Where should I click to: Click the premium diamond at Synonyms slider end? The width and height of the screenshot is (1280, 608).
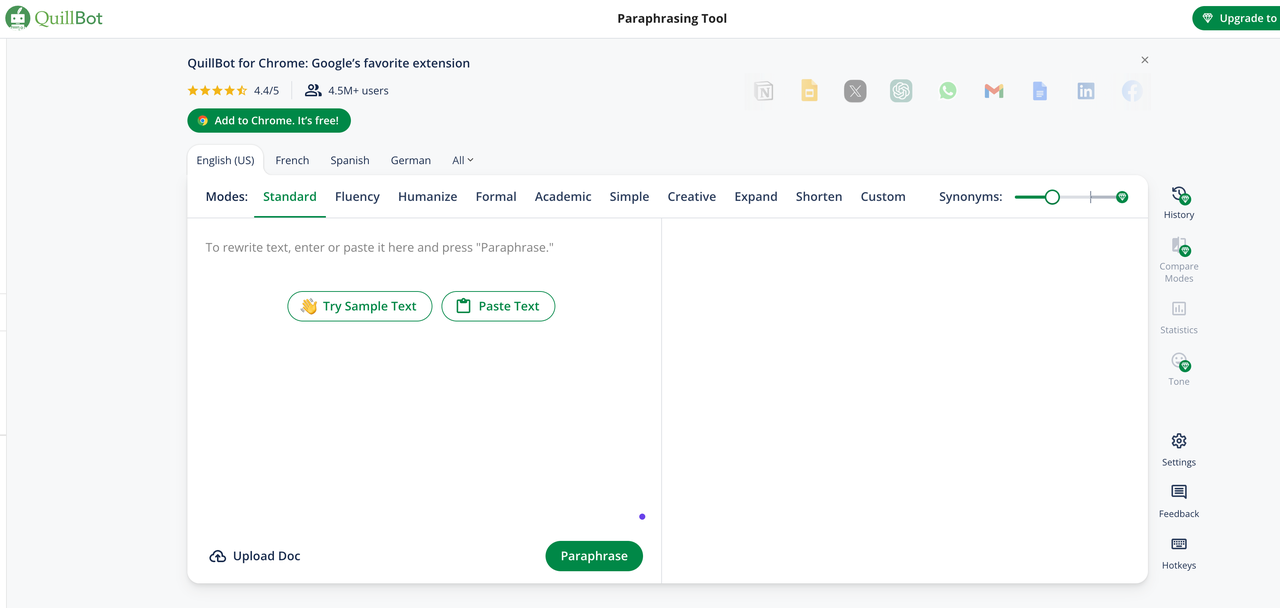pyautogui.click(x=1122, y=197)
